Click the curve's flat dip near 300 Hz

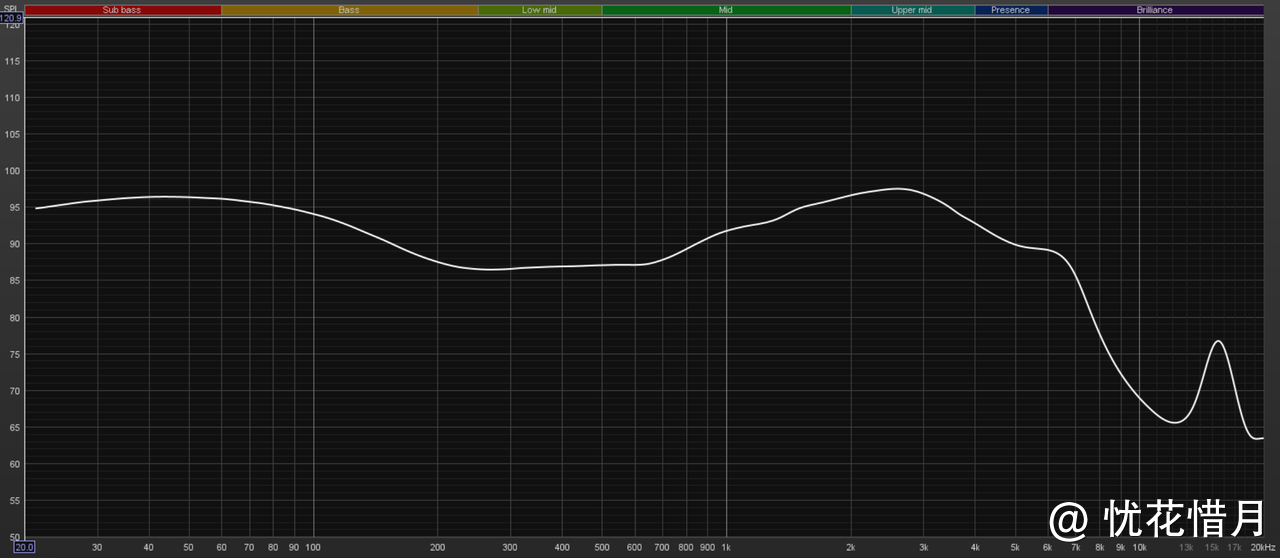coord(490,269)
